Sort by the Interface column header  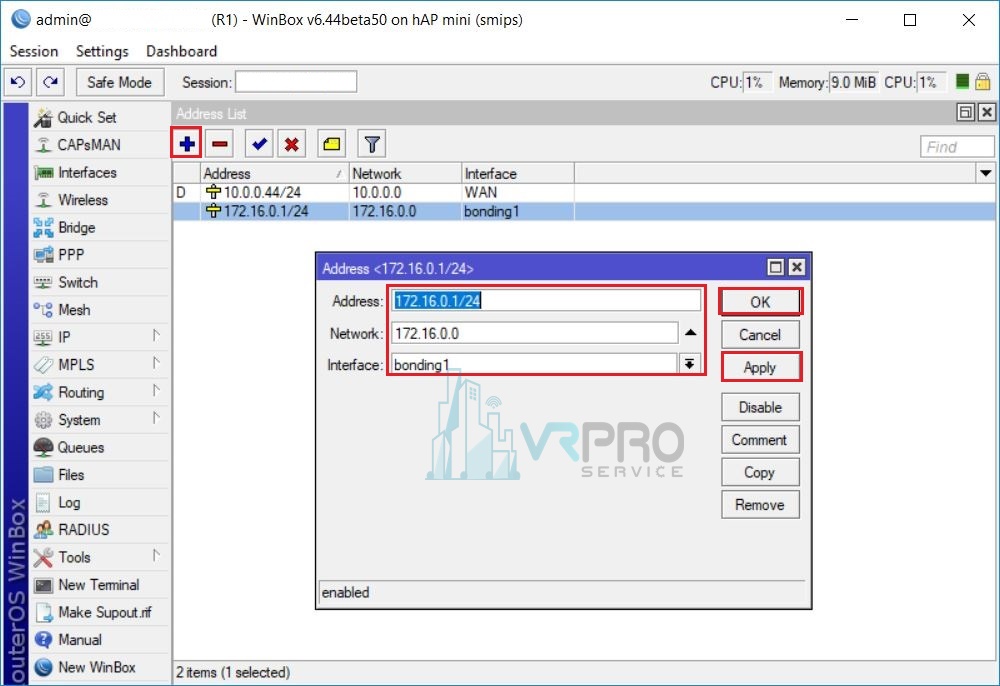pos(518,173)
